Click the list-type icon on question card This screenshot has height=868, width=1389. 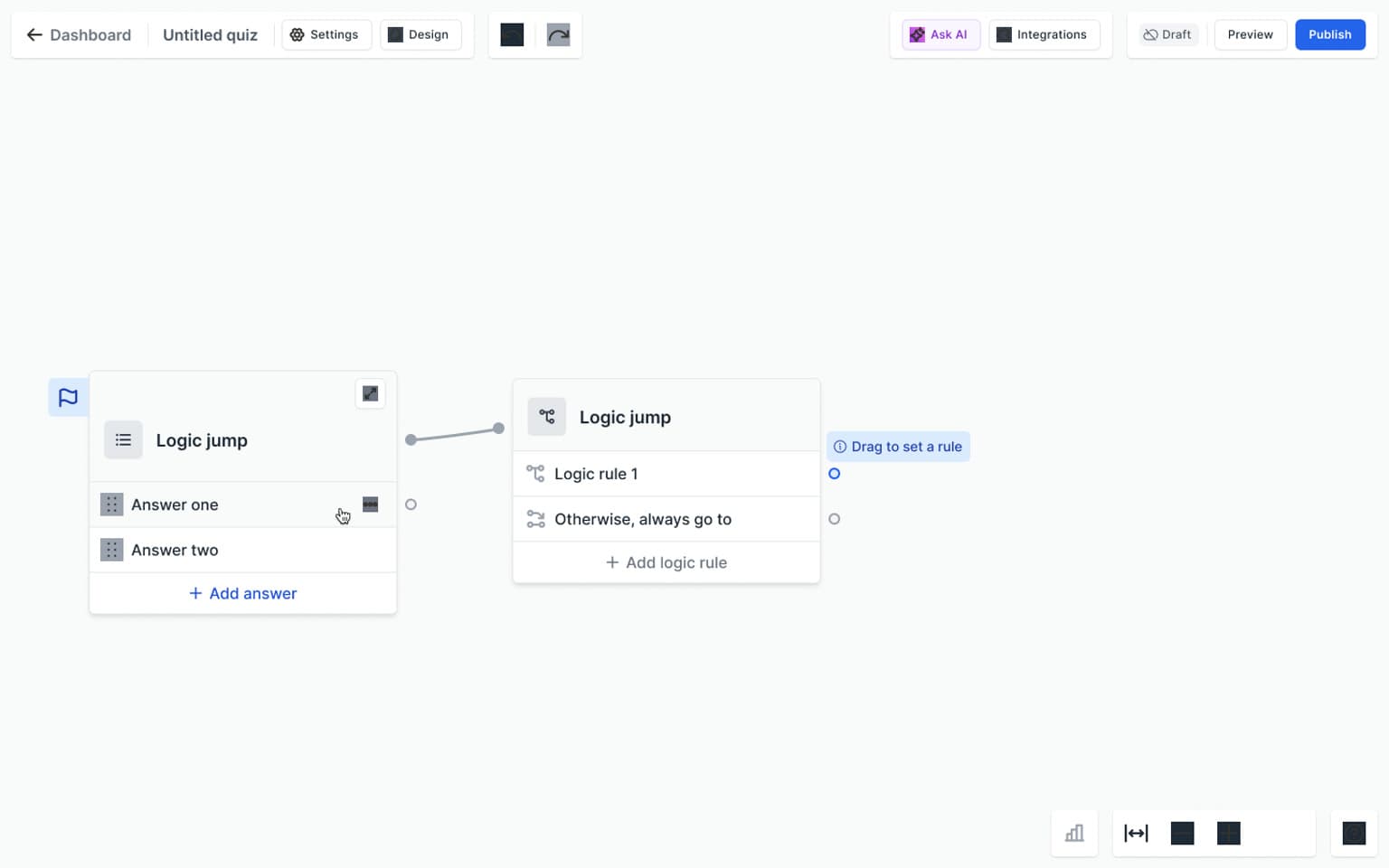pyautogui.click(x=123, y=440)
